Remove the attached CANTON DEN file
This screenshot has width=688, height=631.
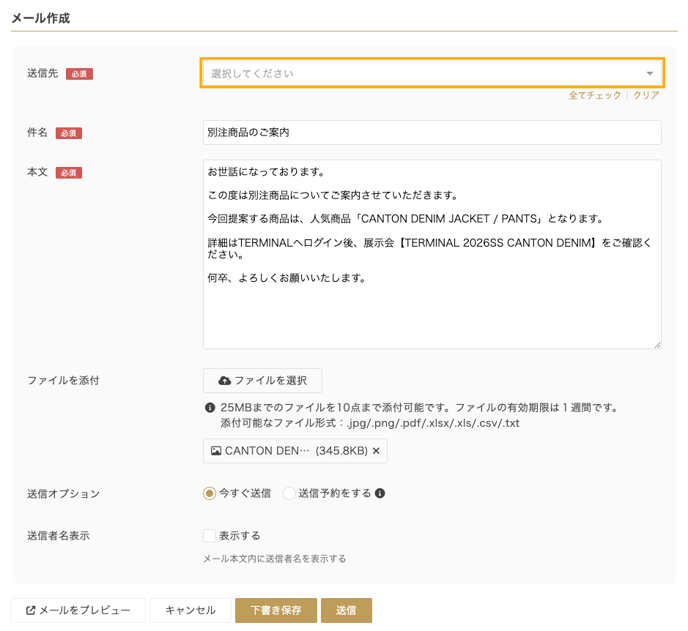(x=376, y=451)
